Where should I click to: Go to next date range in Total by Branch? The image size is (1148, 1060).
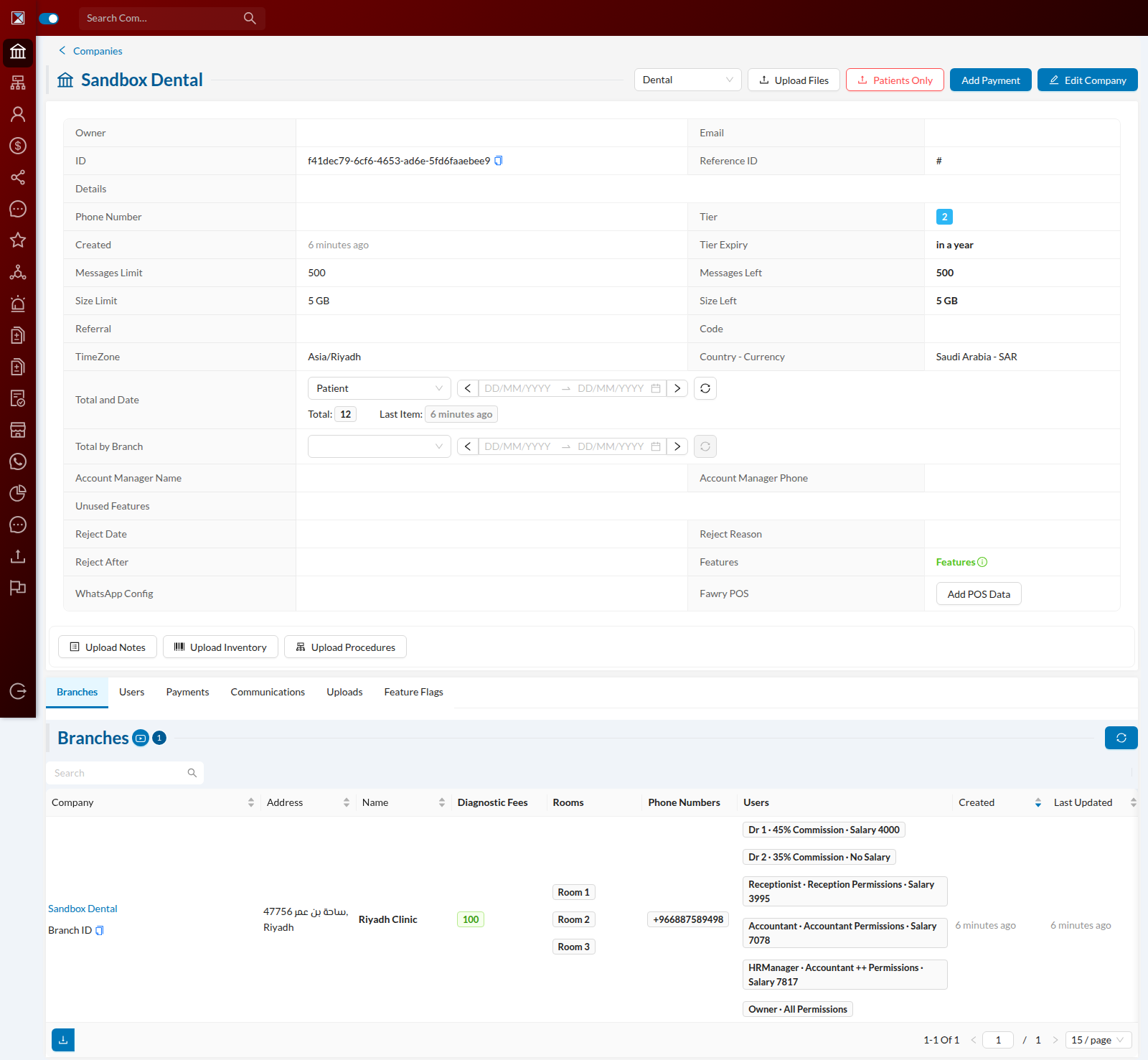(x=677, y=446)
